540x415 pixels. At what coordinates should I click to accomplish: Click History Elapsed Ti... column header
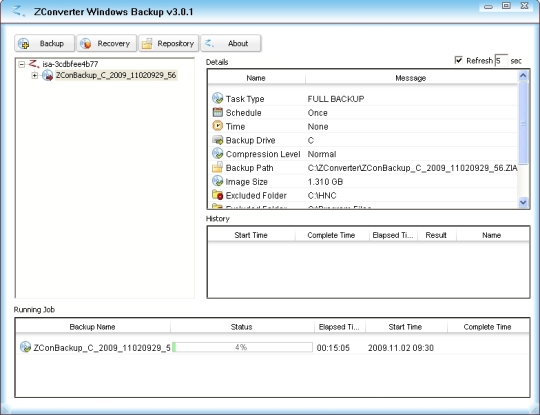[x=393, y=235]
